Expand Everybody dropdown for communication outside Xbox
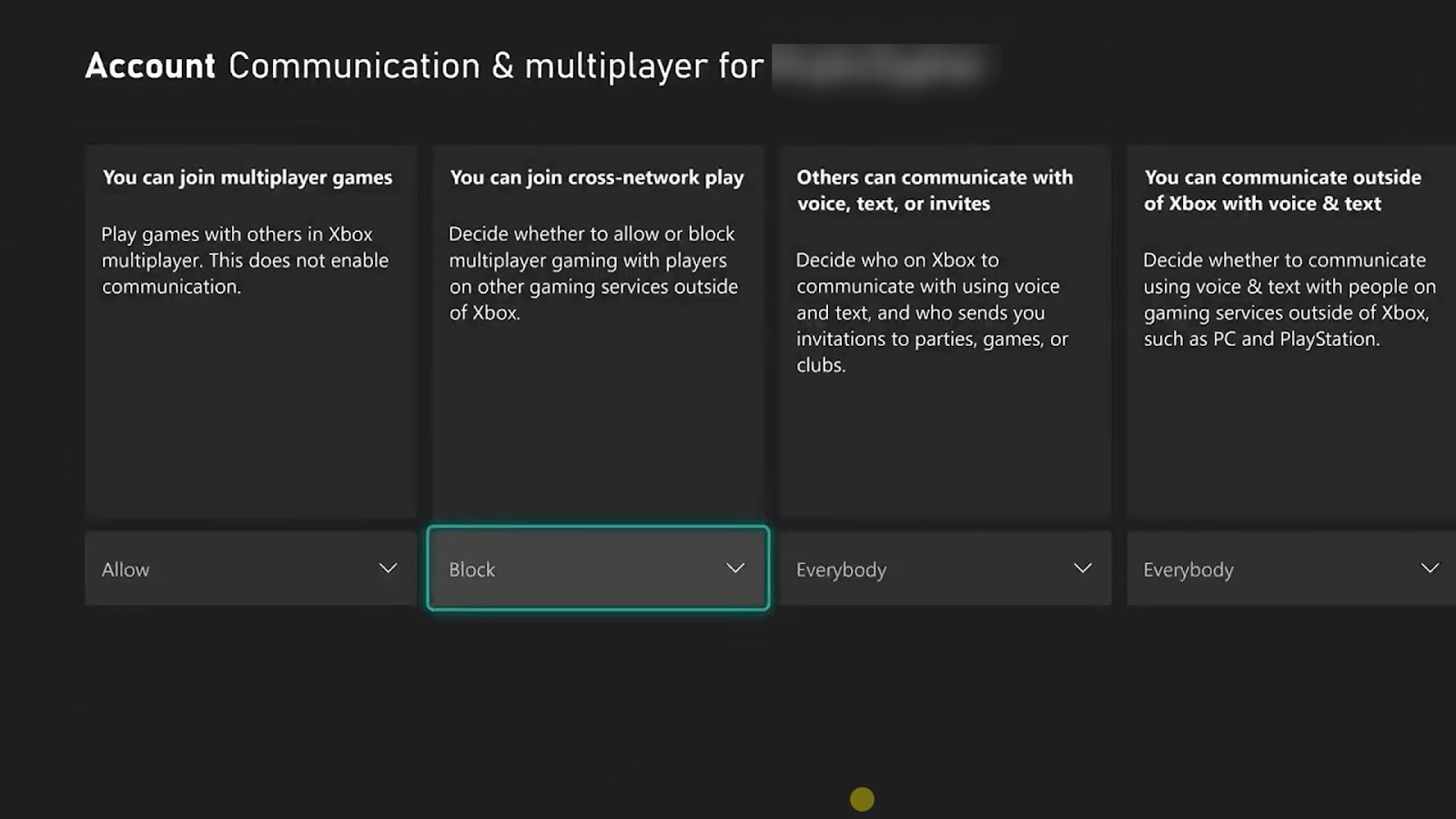This screenshot has width=1456, height=819. 1291,569
